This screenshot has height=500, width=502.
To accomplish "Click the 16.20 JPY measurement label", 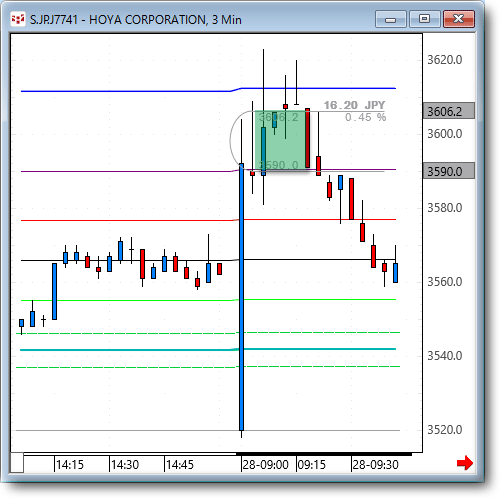I will click(x=354, y=105).
